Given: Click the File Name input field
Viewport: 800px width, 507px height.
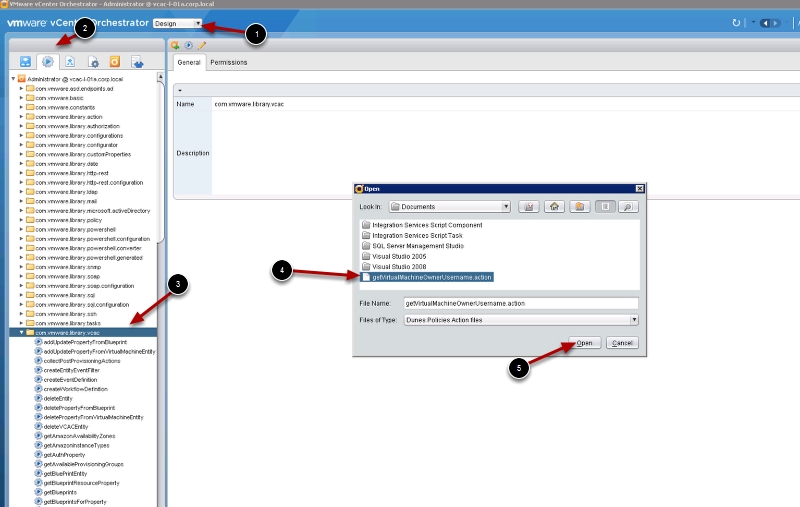Looking at the screenshot, I should tap(519, 302).
